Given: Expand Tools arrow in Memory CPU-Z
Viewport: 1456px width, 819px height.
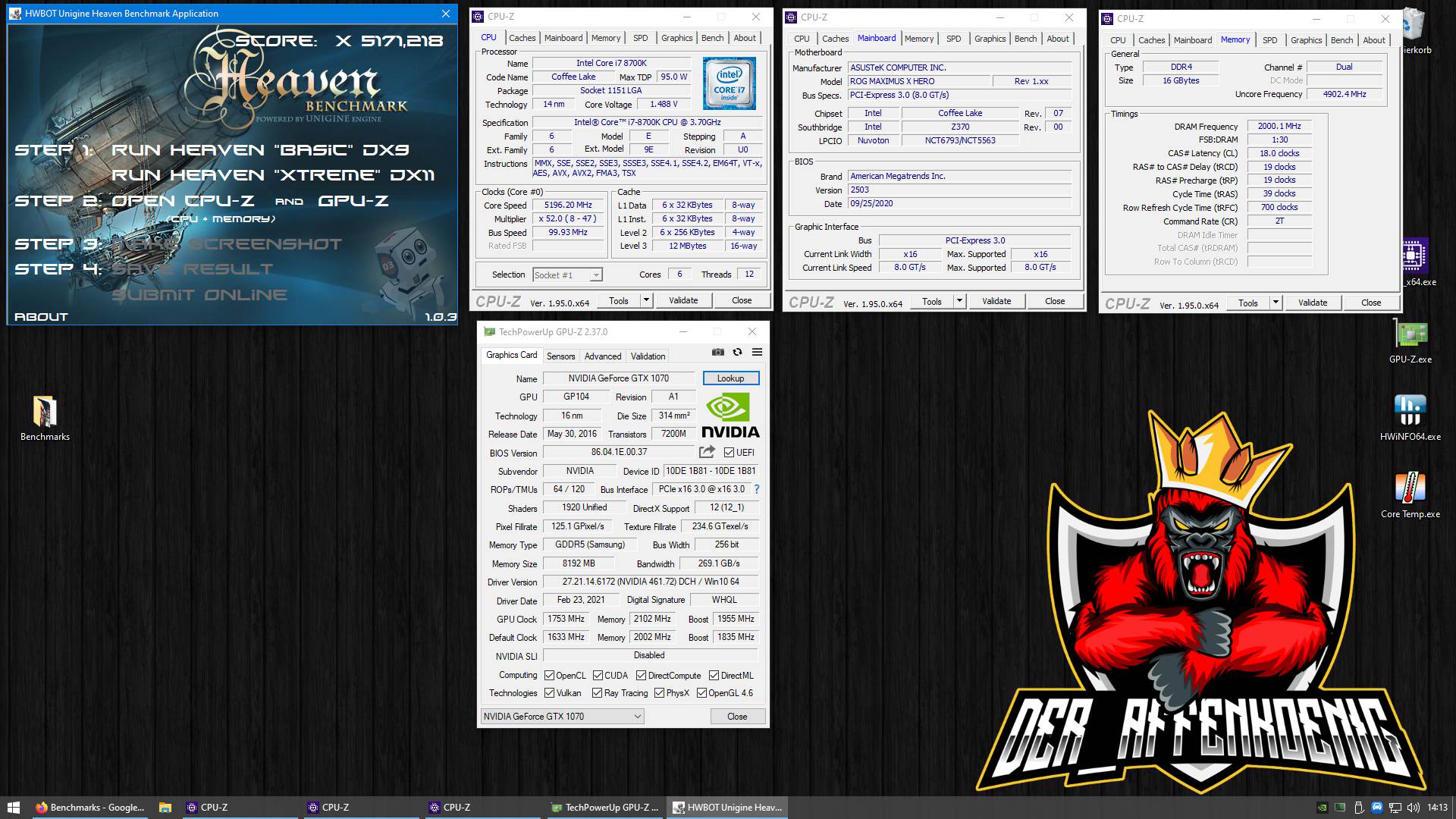Looking at the screenshot, I should click(1276, 303).
